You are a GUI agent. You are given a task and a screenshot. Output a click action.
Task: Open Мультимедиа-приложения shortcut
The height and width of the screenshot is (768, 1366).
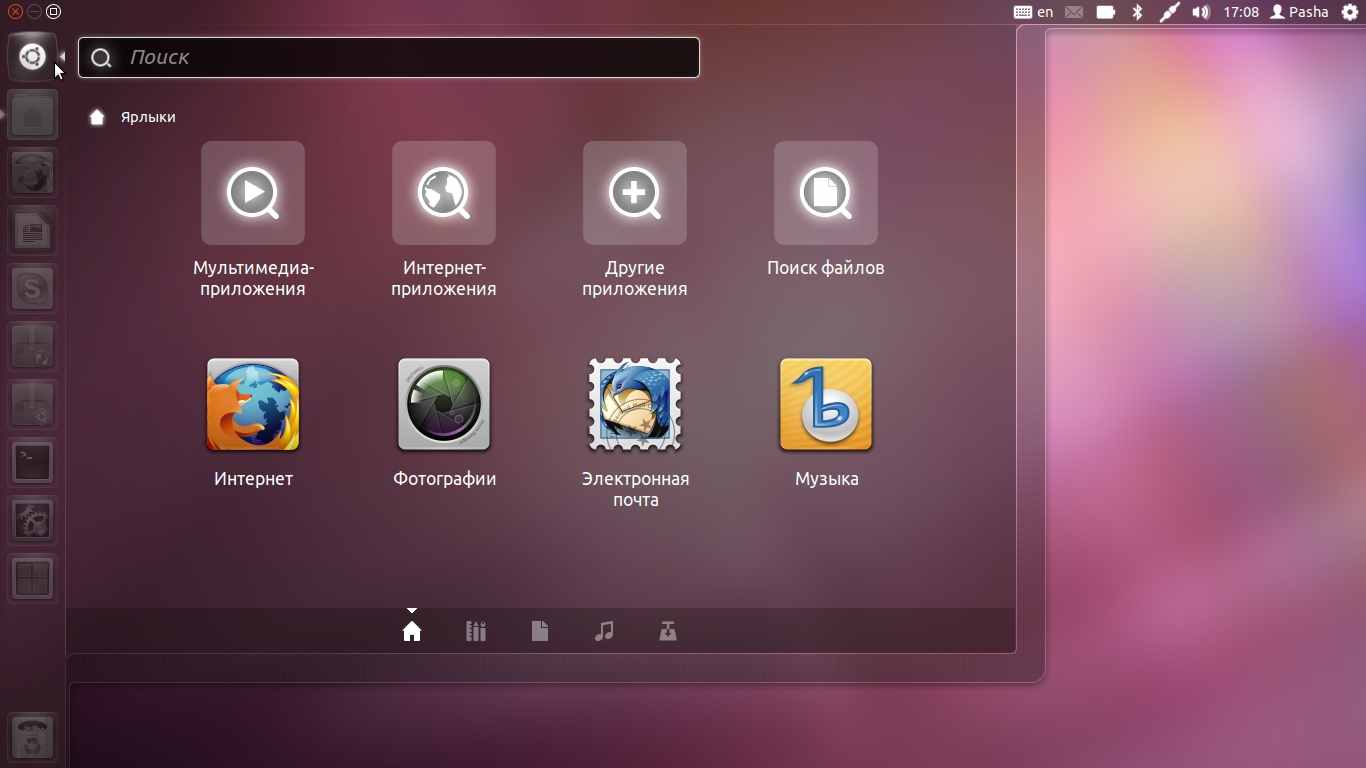253,193
